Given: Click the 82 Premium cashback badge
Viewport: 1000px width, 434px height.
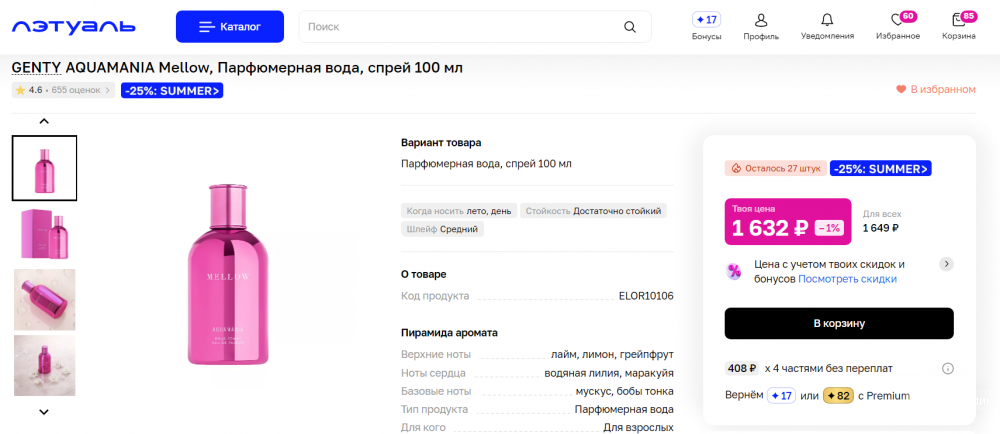Looking at the screenshot, I should (838, 396).
